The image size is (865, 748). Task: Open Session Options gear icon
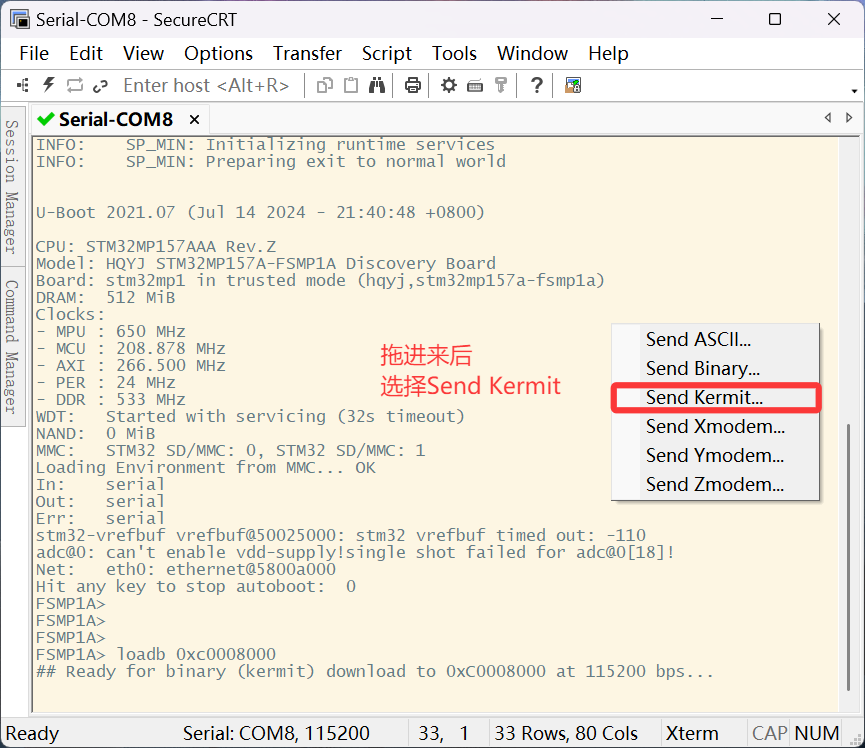[x=448, y=86]
